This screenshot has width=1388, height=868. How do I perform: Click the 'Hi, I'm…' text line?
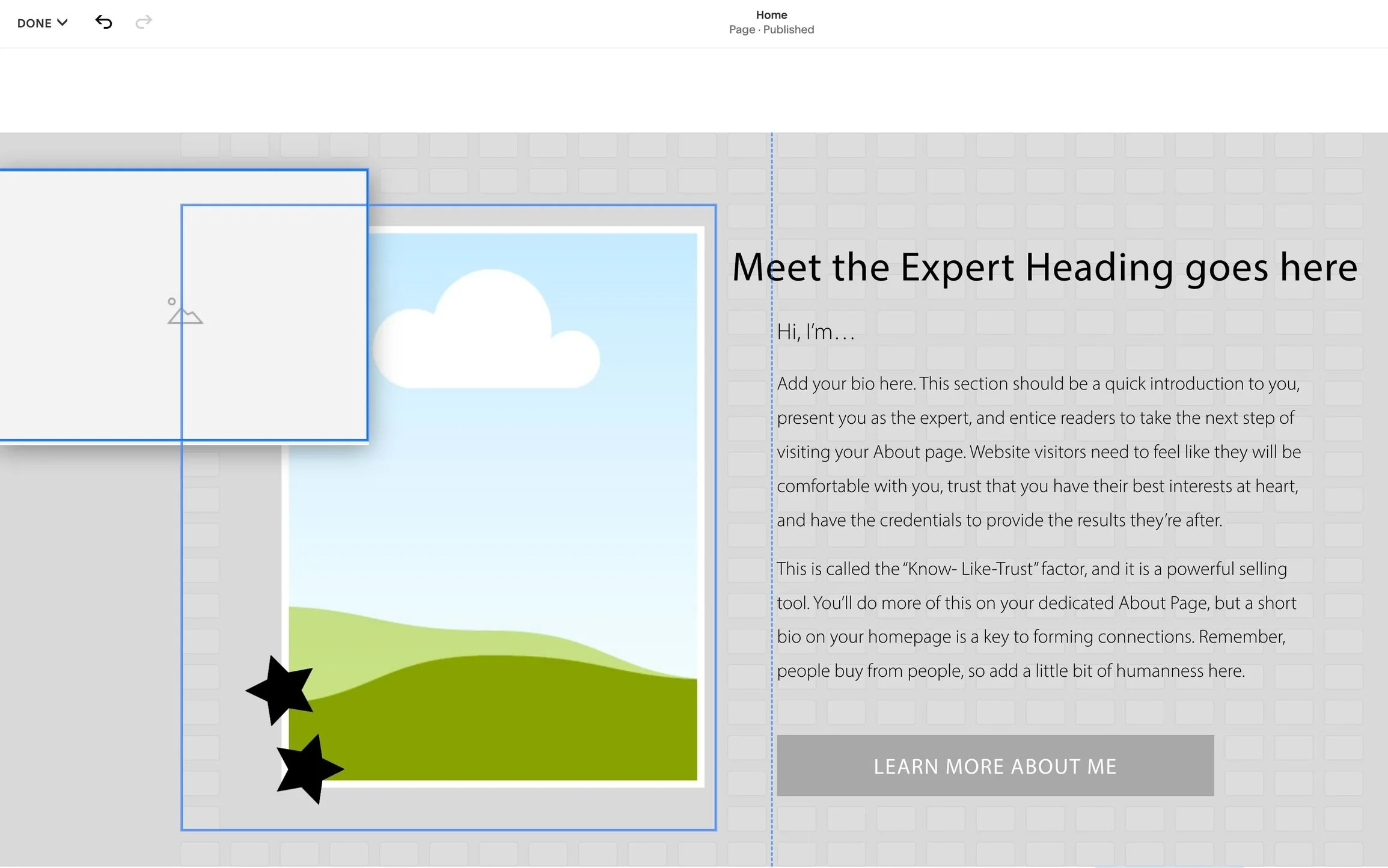tap(816, 332)
